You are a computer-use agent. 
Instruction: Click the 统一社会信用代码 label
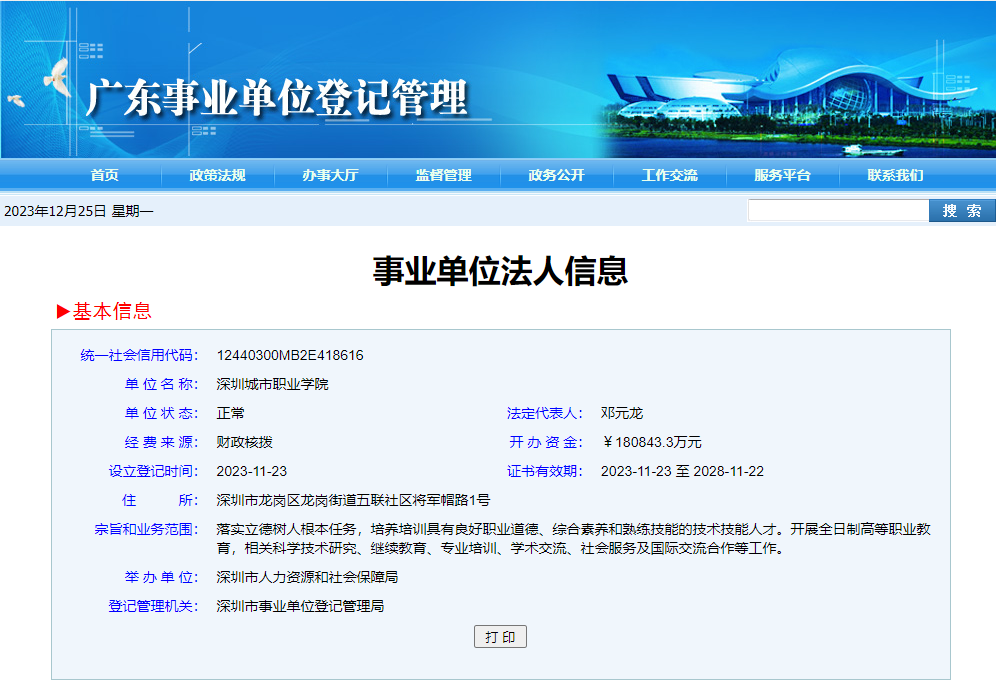point(139,355)
